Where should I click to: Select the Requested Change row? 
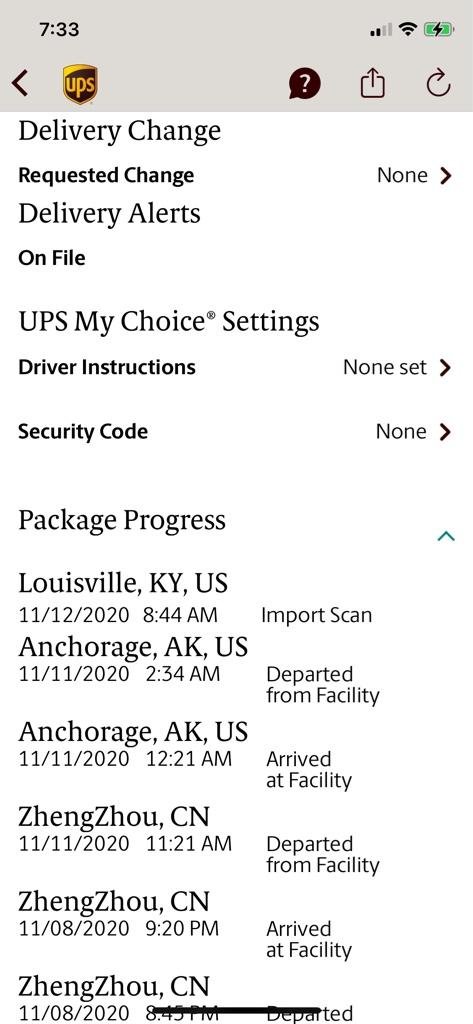[235, 176]
